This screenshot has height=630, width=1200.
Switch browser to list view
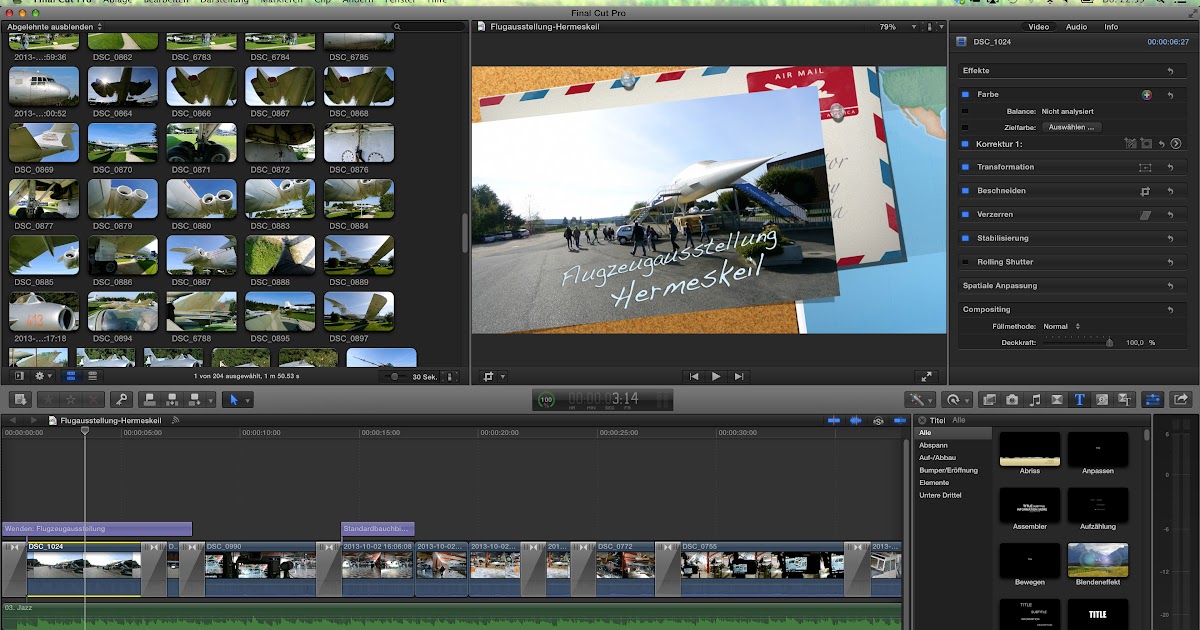tap(92, 376)
